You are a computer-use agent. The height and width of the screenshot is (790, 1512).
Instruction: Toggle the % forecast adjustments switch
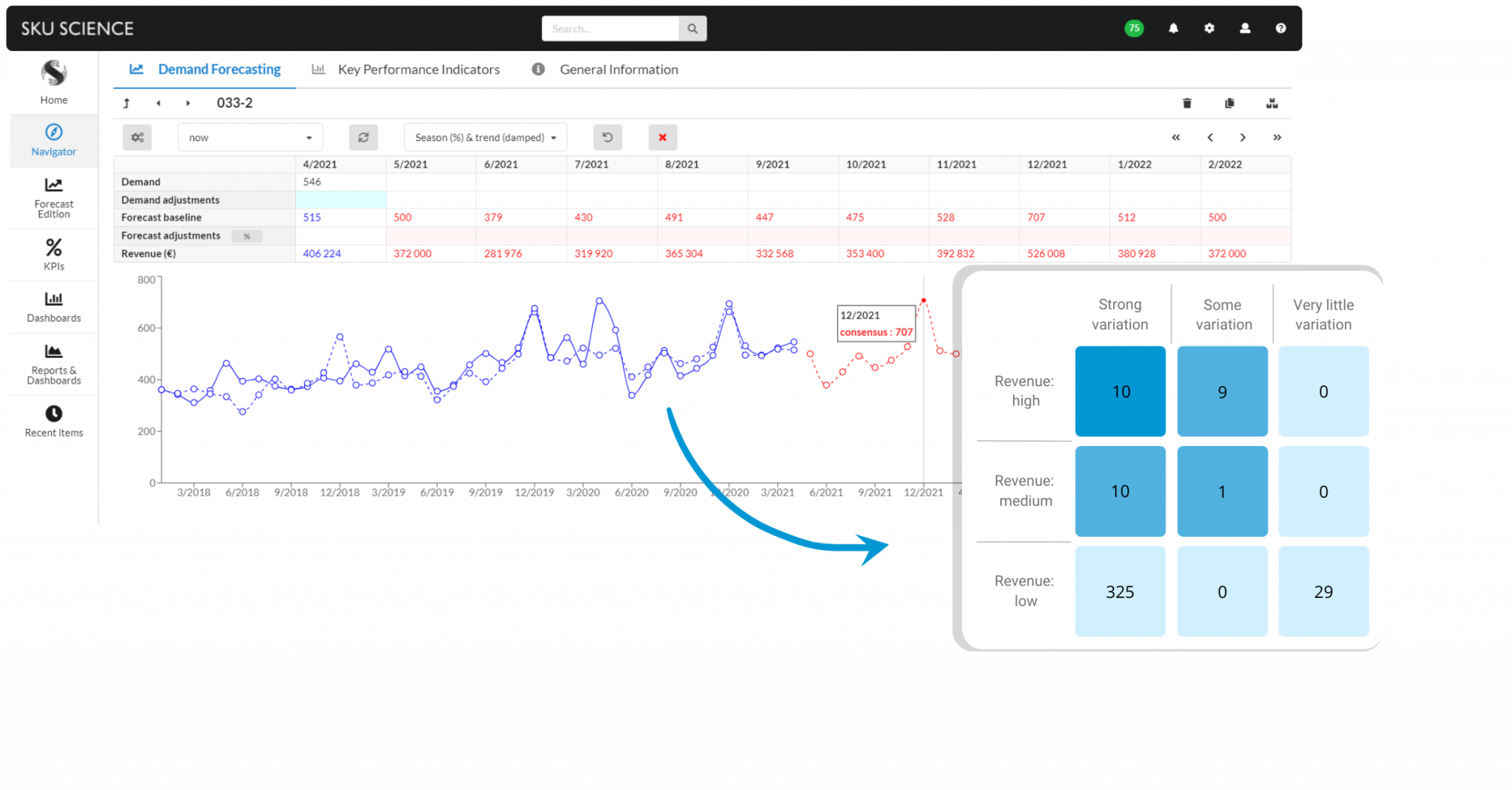247,236
